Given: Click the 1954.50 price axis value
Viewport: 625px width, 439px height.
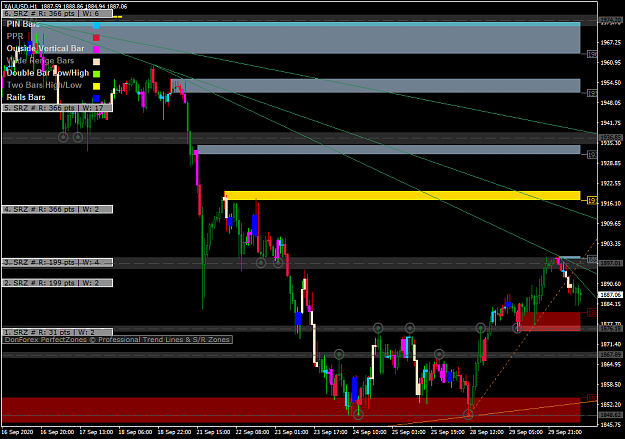Looking at the screenshot, I should point(610,83).
